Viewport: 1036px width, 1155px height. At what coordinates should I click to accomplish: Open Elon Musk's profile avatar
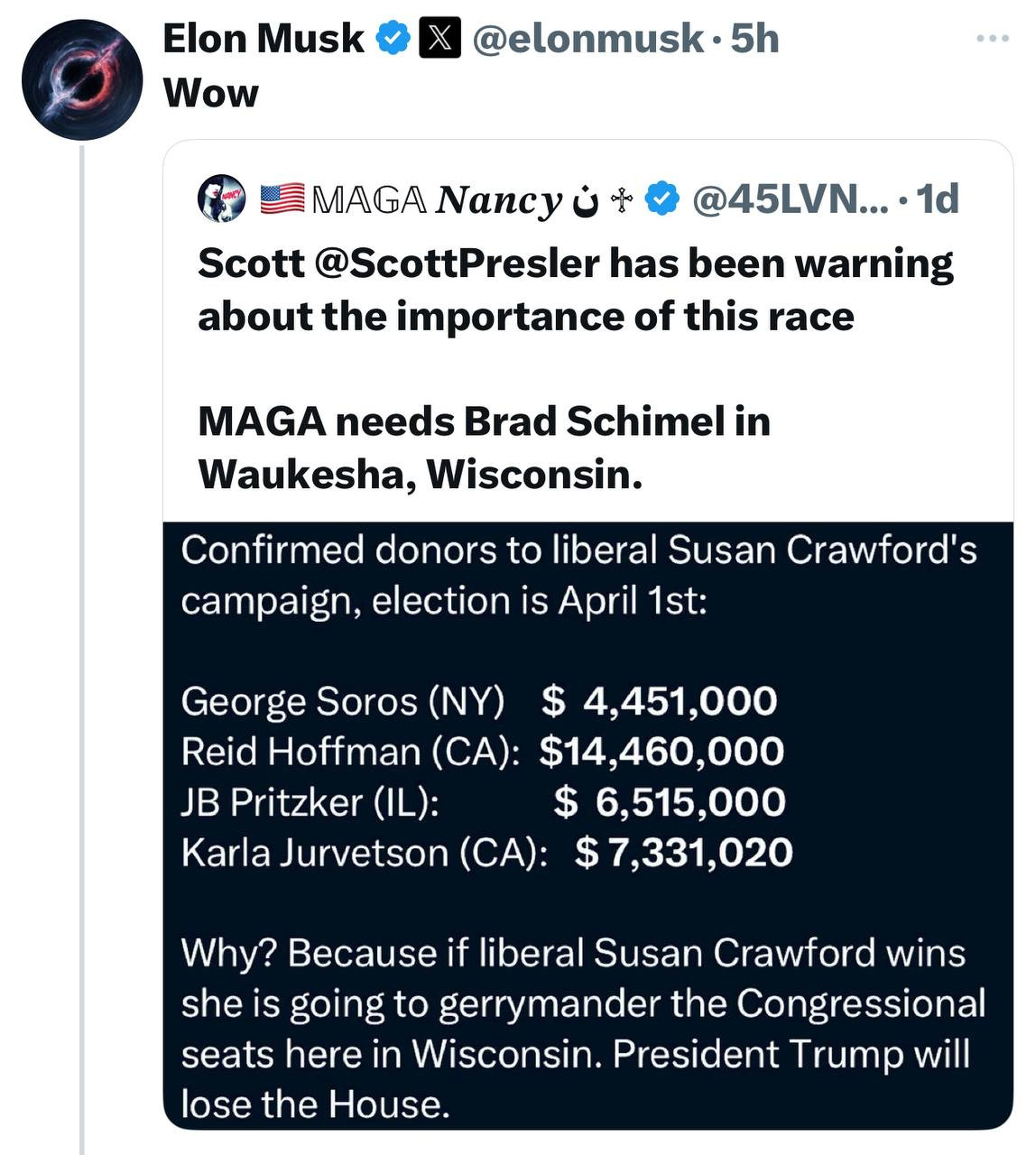coord(82,79)
